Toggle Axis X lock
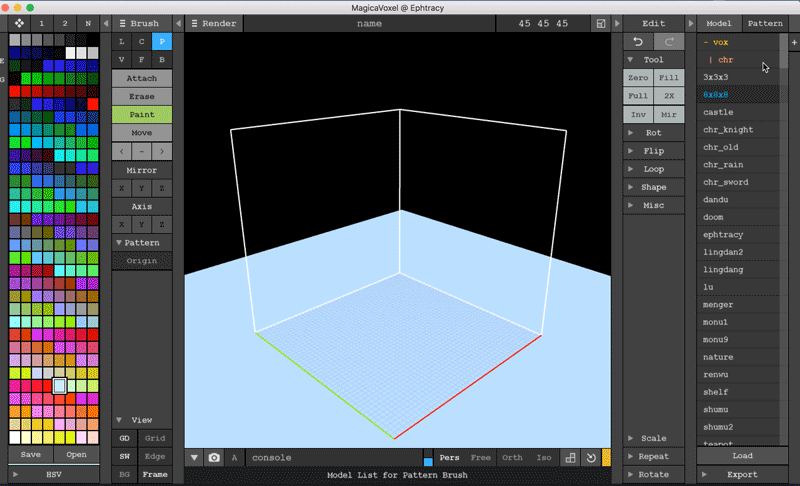This screenshot has height=486, width=800. click(x=121, y=224)
